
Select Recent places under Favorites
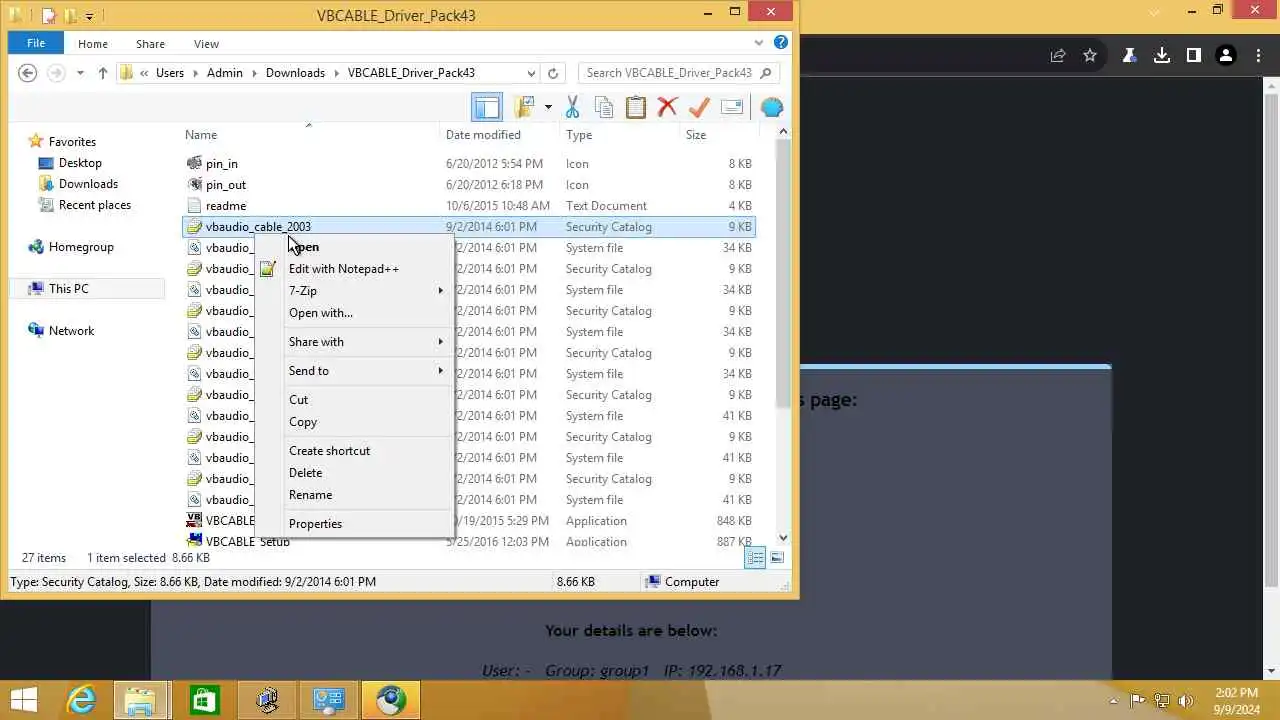95,205
